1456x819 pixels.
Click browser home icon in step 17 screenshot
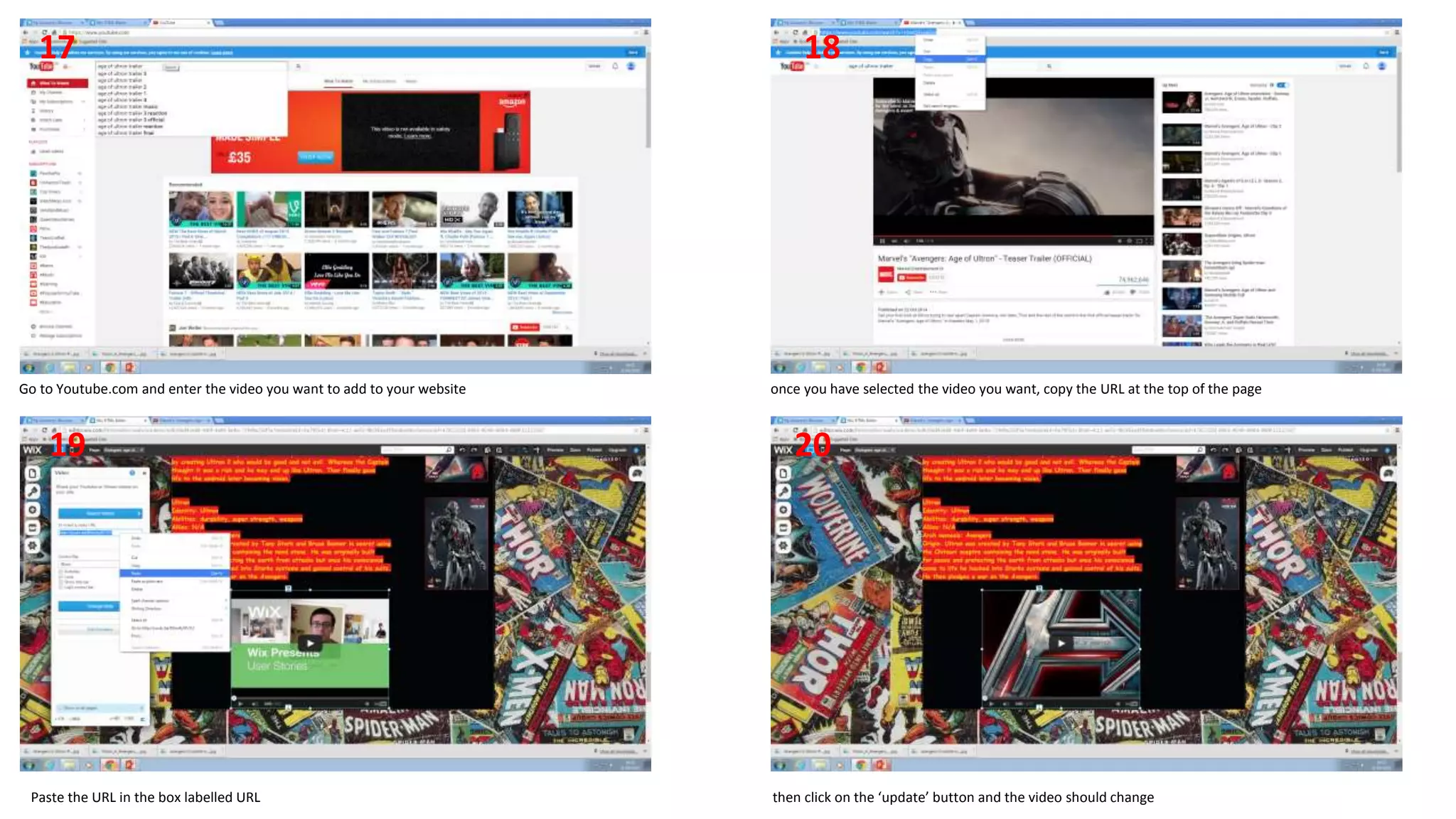[x=54, y=33]
